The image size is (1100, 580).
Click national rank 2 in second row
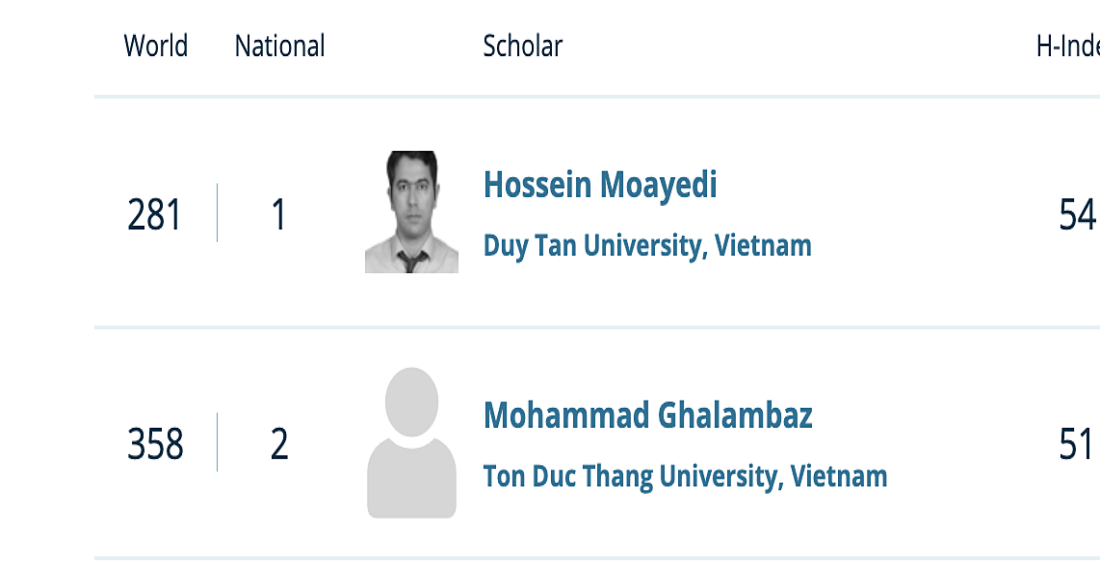(x=279, y=445)
